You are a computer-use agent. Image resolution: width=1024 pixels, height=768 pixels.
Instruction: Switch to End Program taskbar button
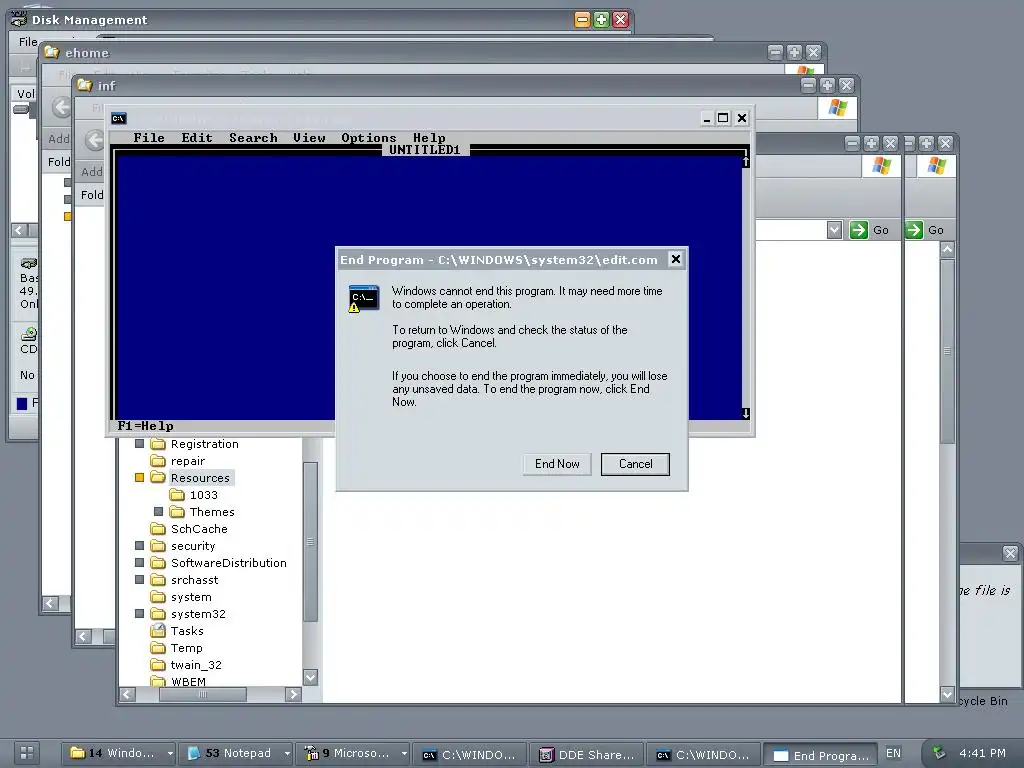click(820, 755)
